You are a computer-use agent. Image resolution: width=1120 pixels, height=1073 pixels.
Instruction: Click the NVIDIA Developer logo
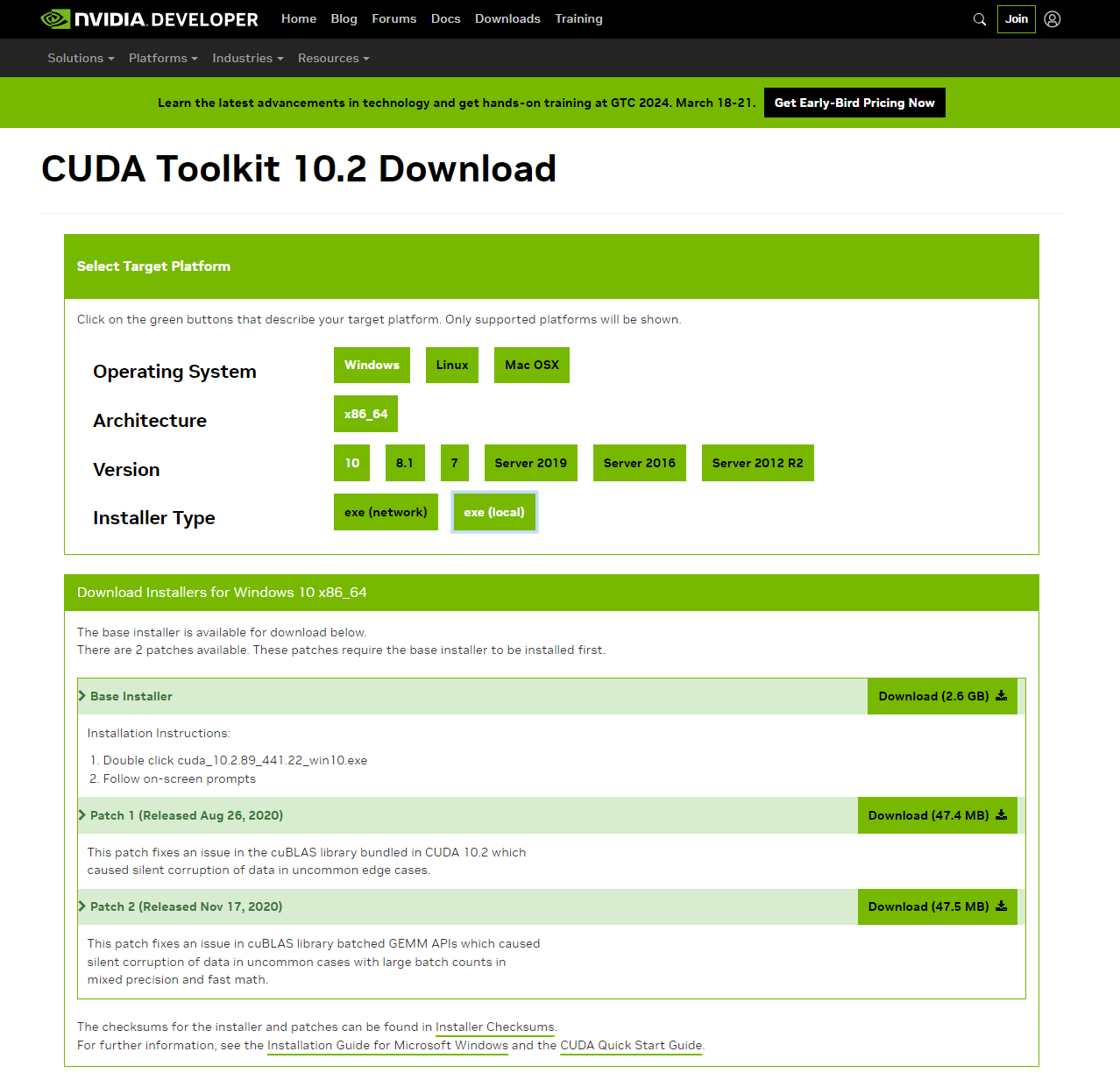click(x=150, y=19)
